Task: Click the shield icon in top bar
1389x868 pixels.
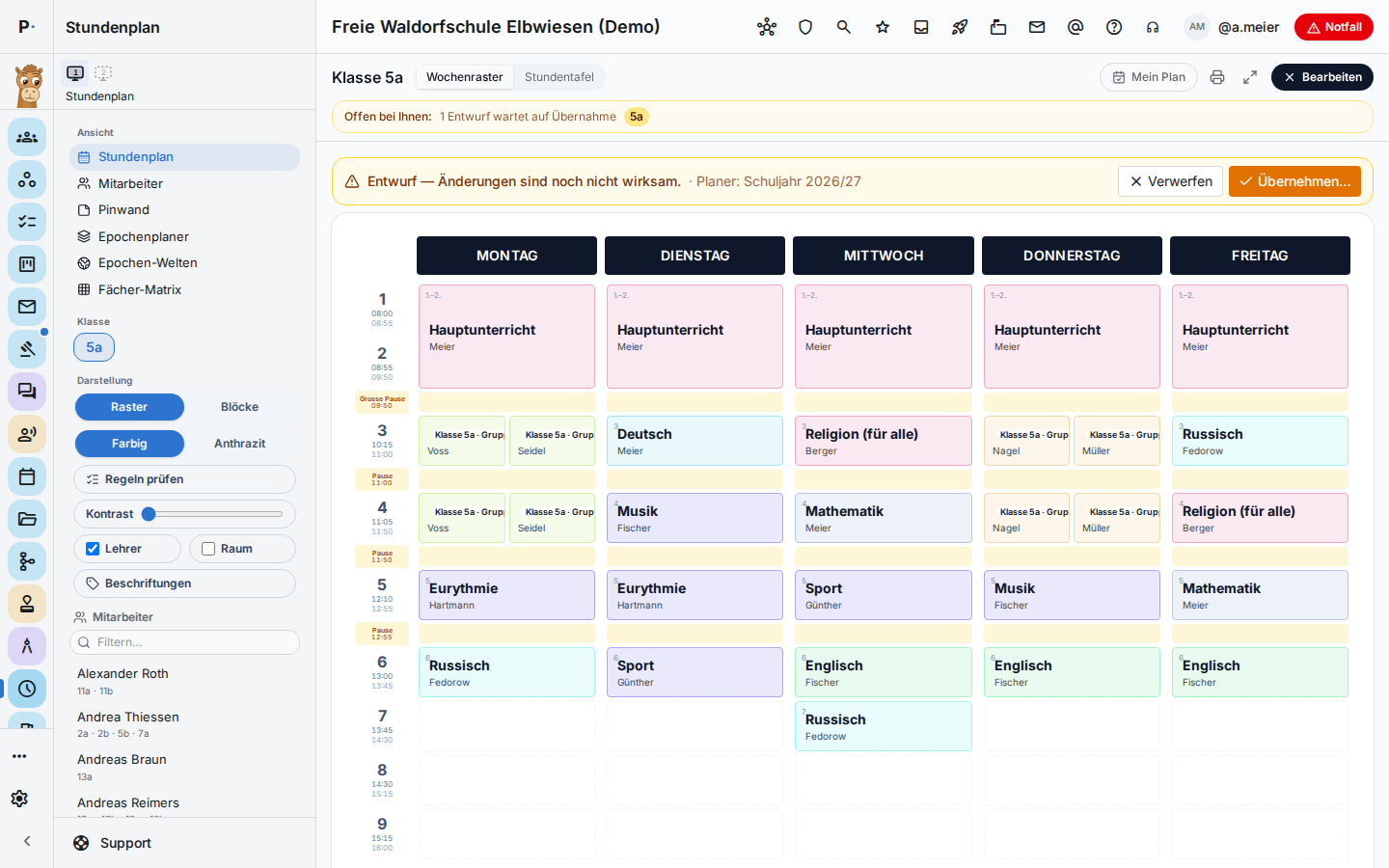Action: [805, 27]
